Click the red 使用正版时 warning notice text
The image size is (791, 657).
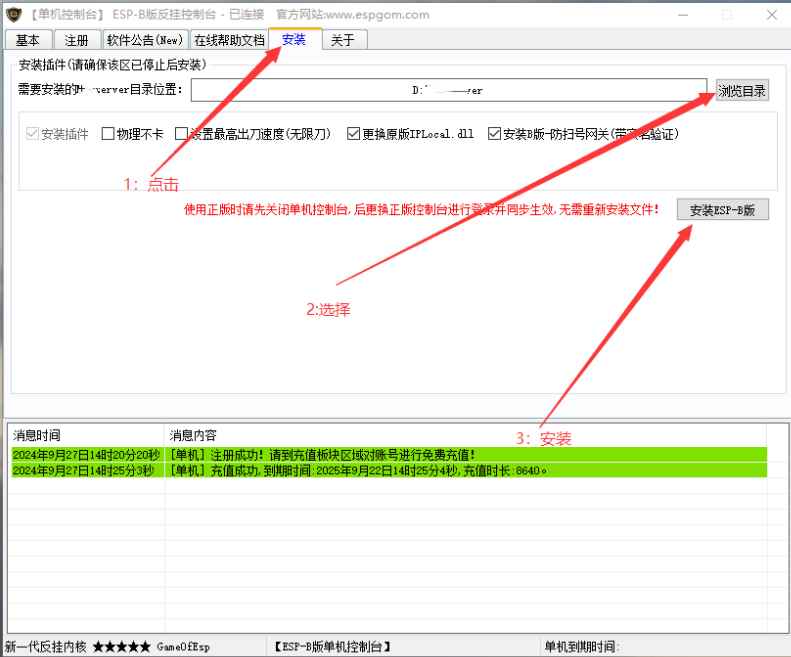click(422, 209)
